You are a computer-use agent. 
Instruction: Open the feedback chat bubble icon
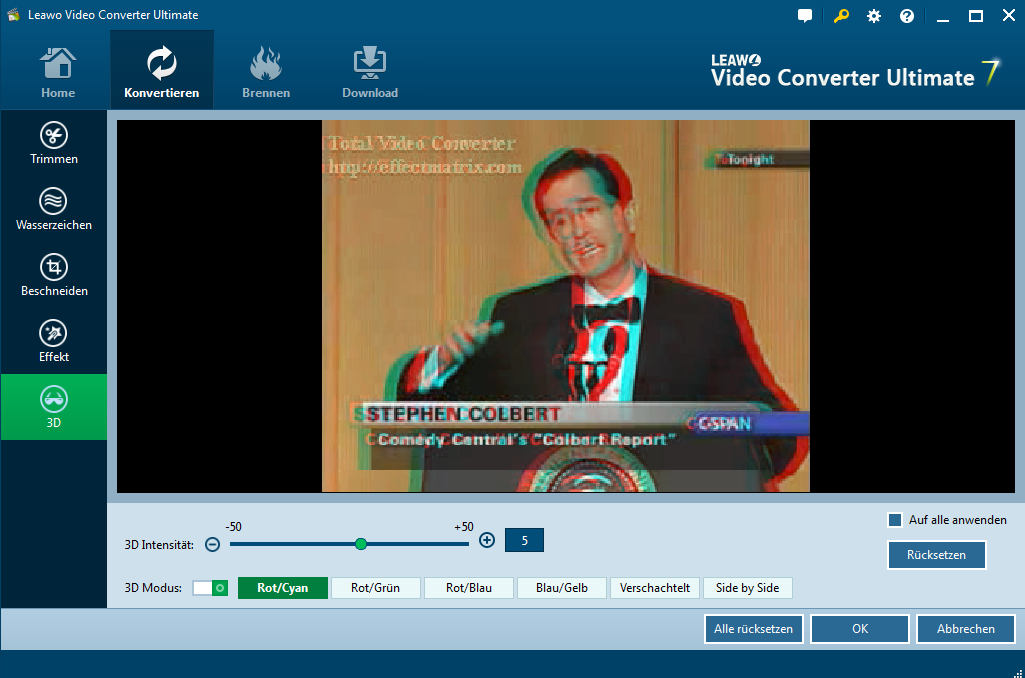click(805, 16)
